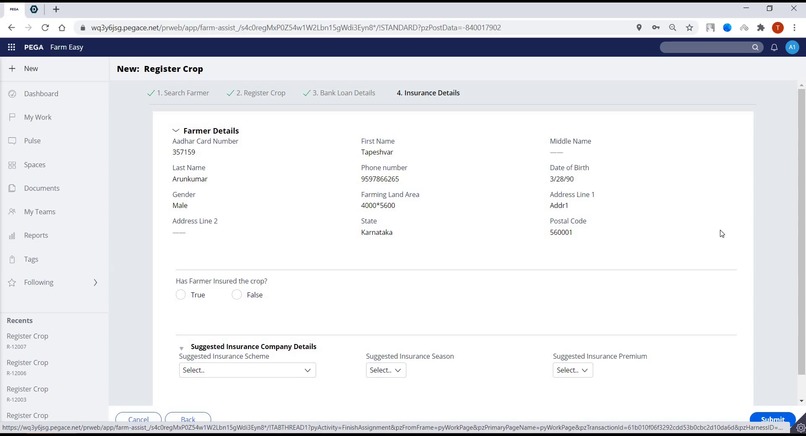Reload the page with browser refresh icon
The image size is (806, 436).
click(45, 28)
